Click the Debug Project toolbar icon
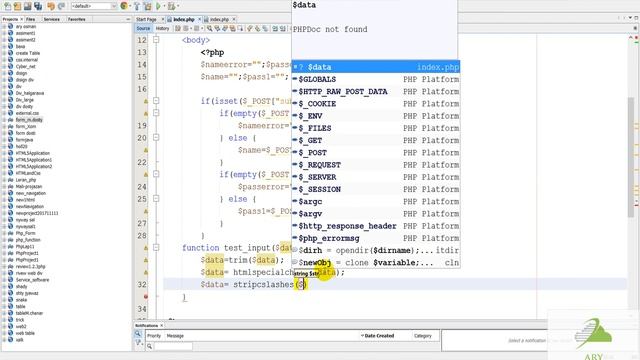Screen dimensions: 640x360 point(171,6)
